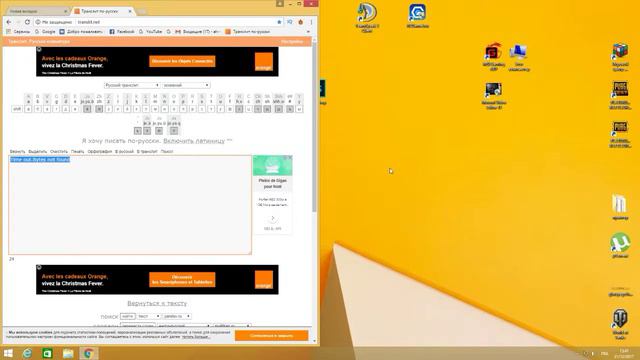Open the white folder desktop icon
This screenshot has height=360, width=640.
620,207
